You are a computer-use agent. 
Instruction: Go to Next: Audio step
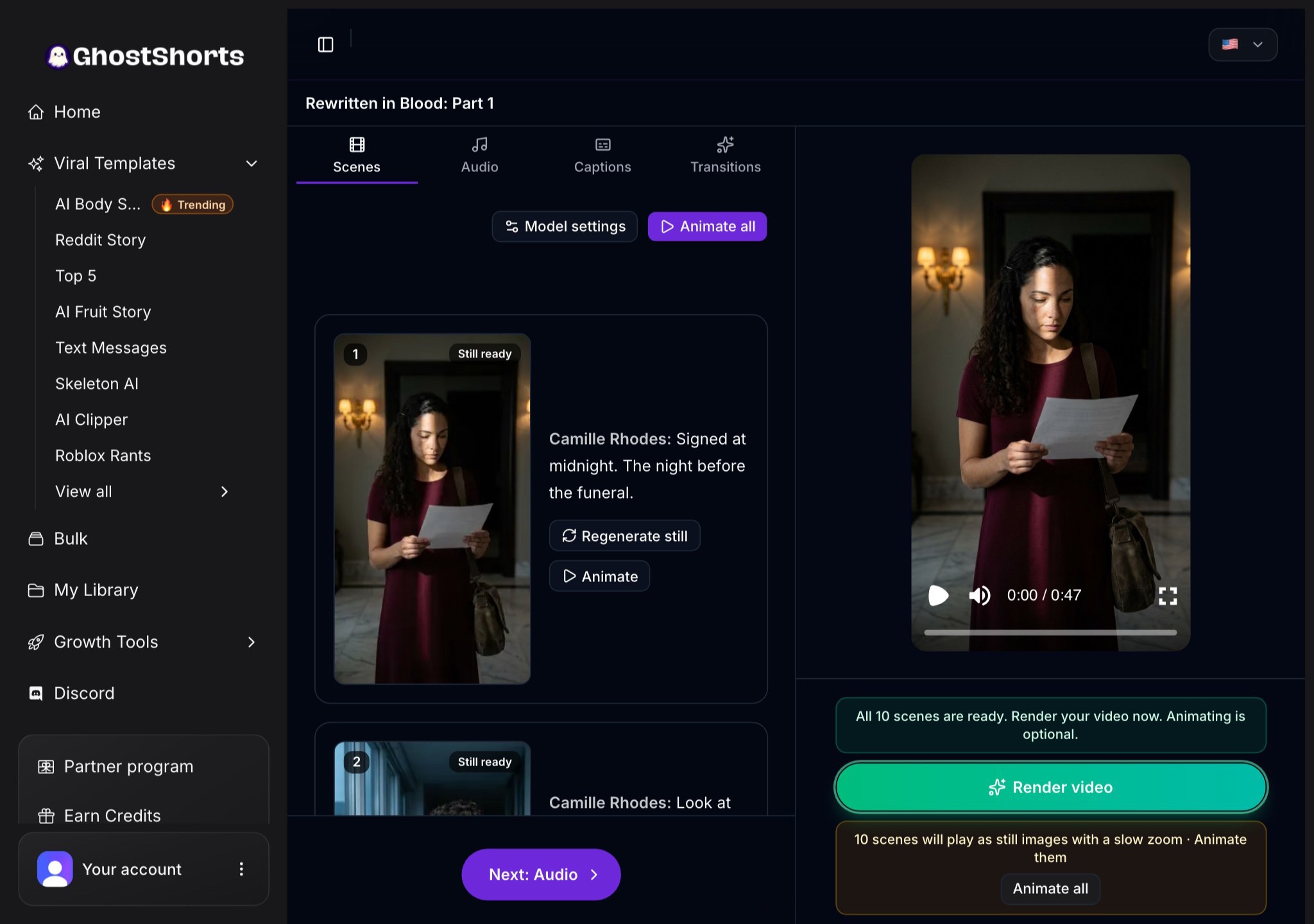(541, 875)
